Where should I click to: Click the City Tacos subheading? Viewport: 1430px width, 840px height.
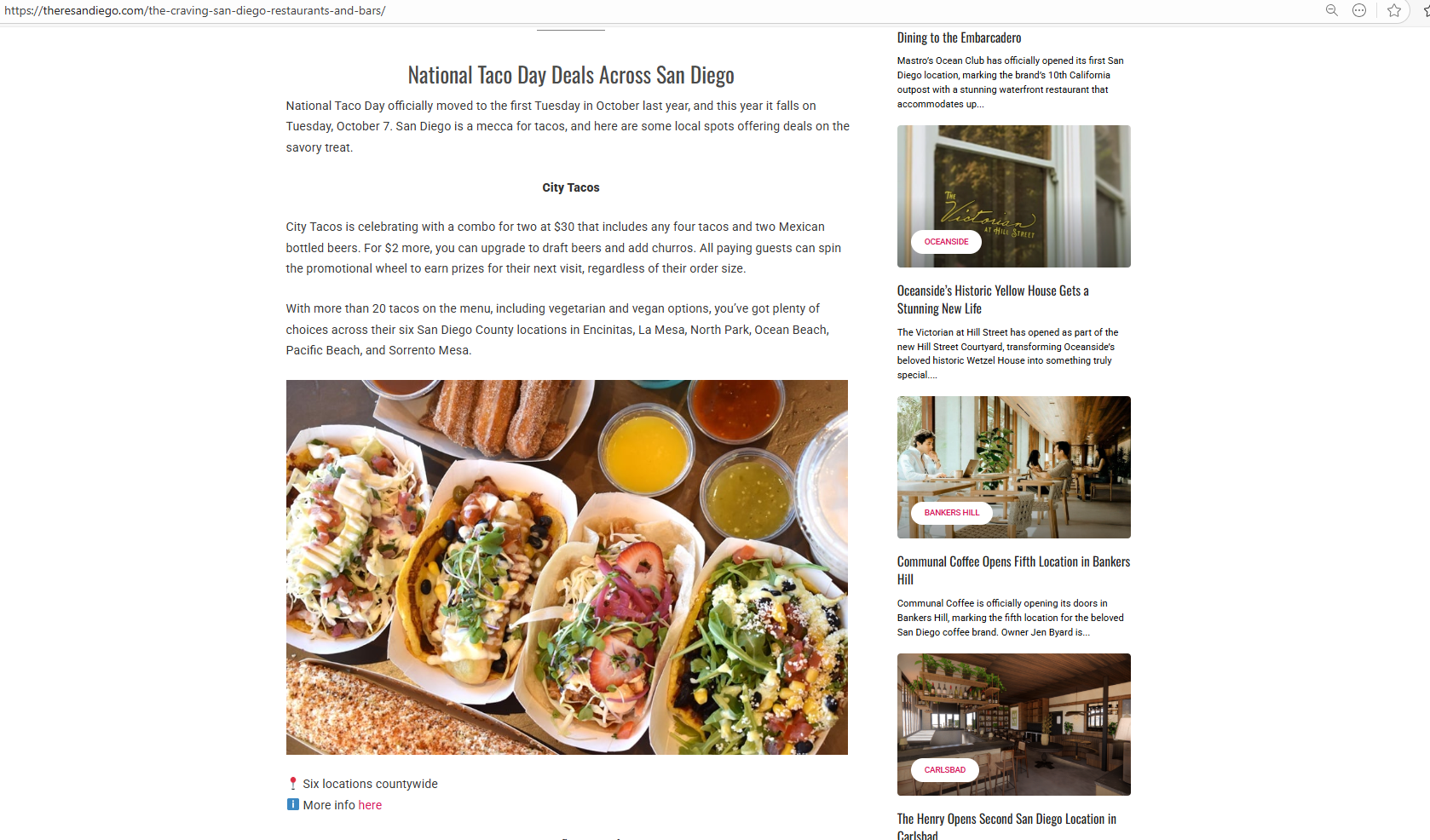[x=571, y=187]
